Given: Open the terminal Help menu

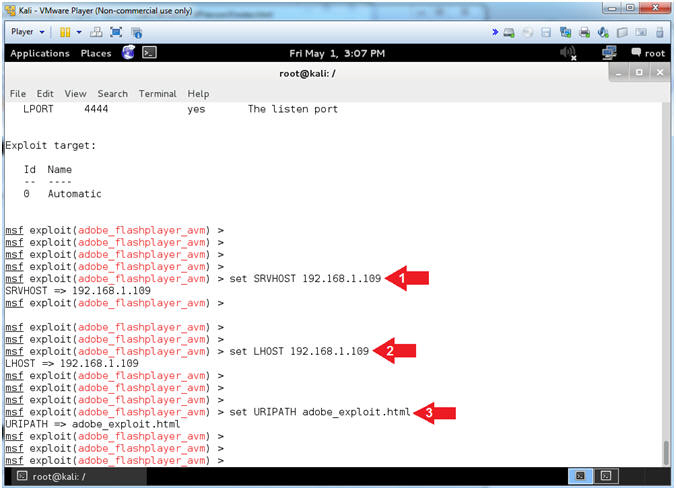Looking at the screenshot, I should pos(198,94).
